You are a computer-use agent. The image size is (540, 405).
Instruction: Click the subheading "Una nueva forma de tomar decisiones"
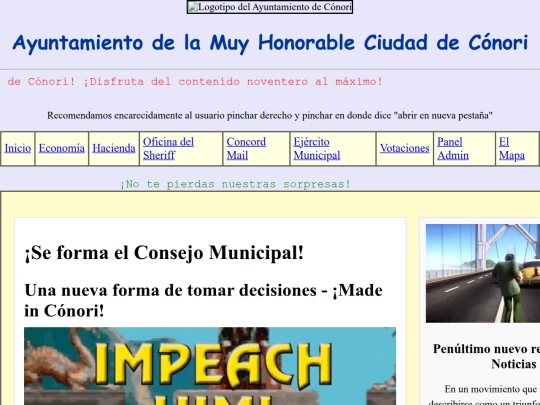(204, 300)
